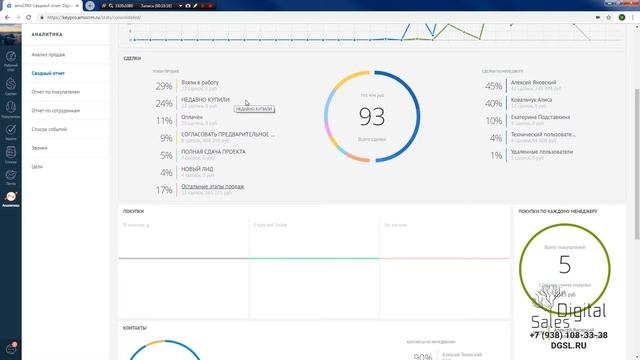Image resolution: width=640 pixels, height=360 pixels.
Task: Open Отчет по покупателям
Action: [56, 92]
